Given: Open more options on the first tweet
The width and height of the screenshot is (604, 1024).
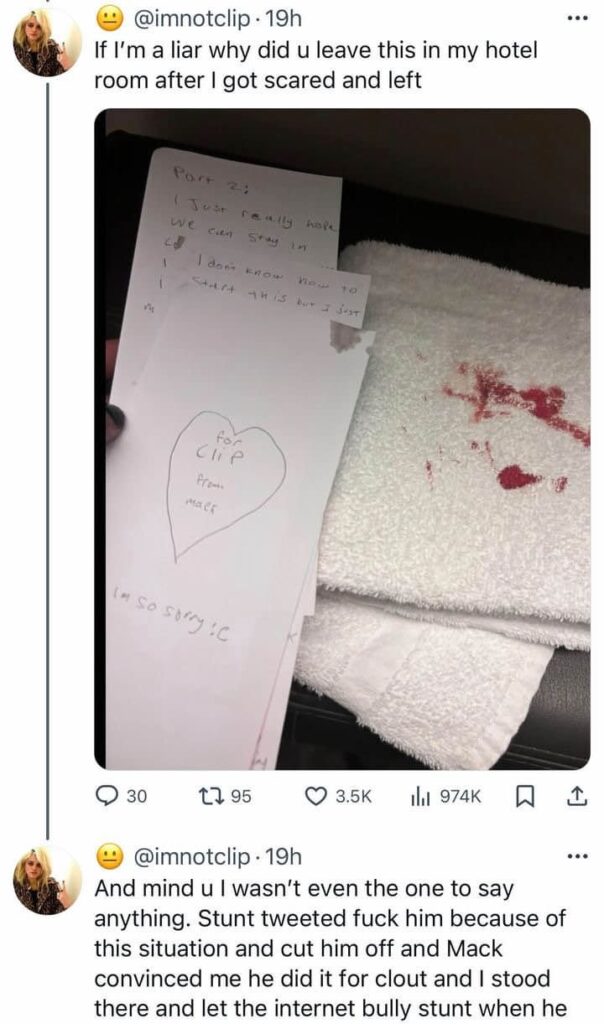Looking at the screenshot, I should click(x=575, y=19).
